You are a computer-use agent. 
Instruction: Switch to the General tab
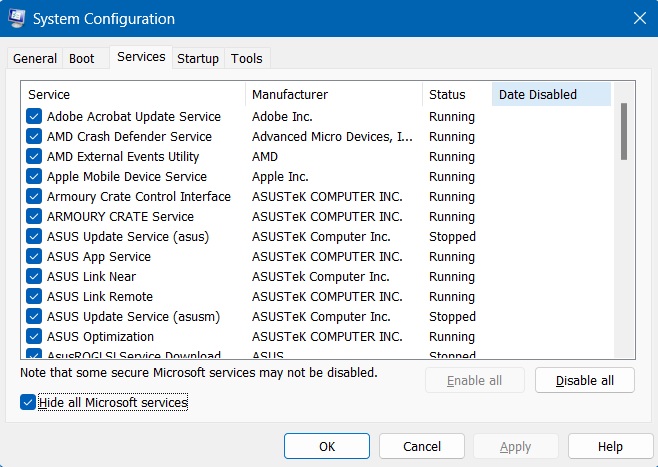35,58
